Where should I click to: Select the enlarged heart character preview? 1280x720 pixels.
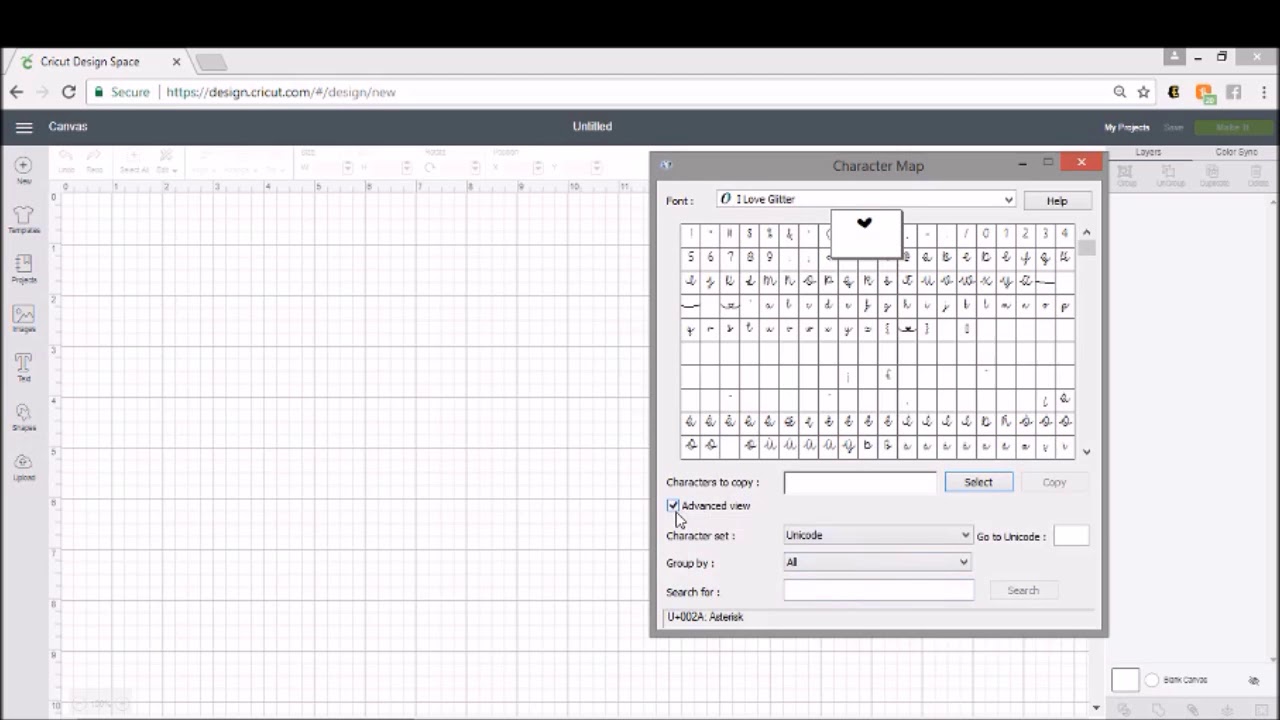click(x=866, y=233)
